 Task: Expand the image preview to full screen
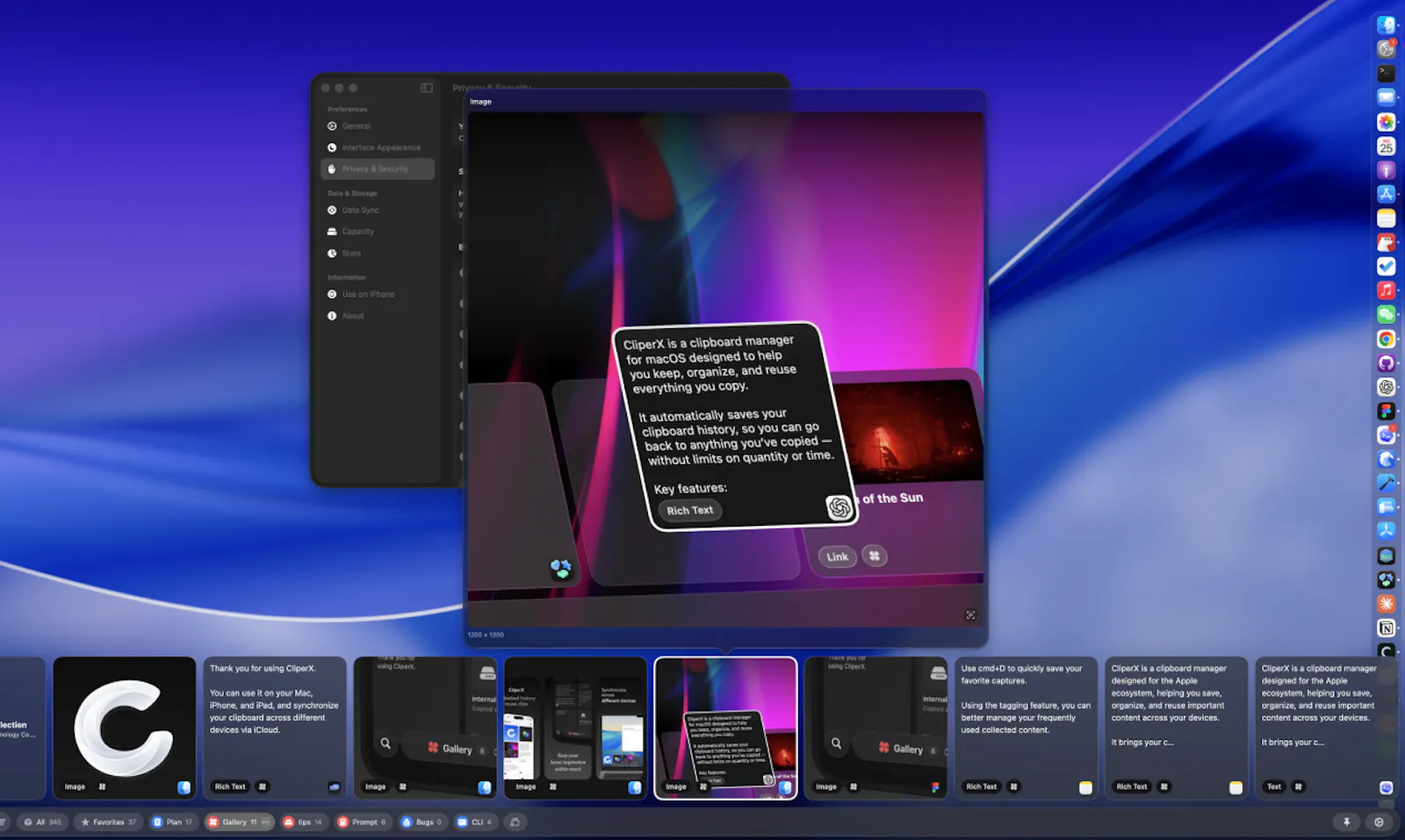(970, 615)
